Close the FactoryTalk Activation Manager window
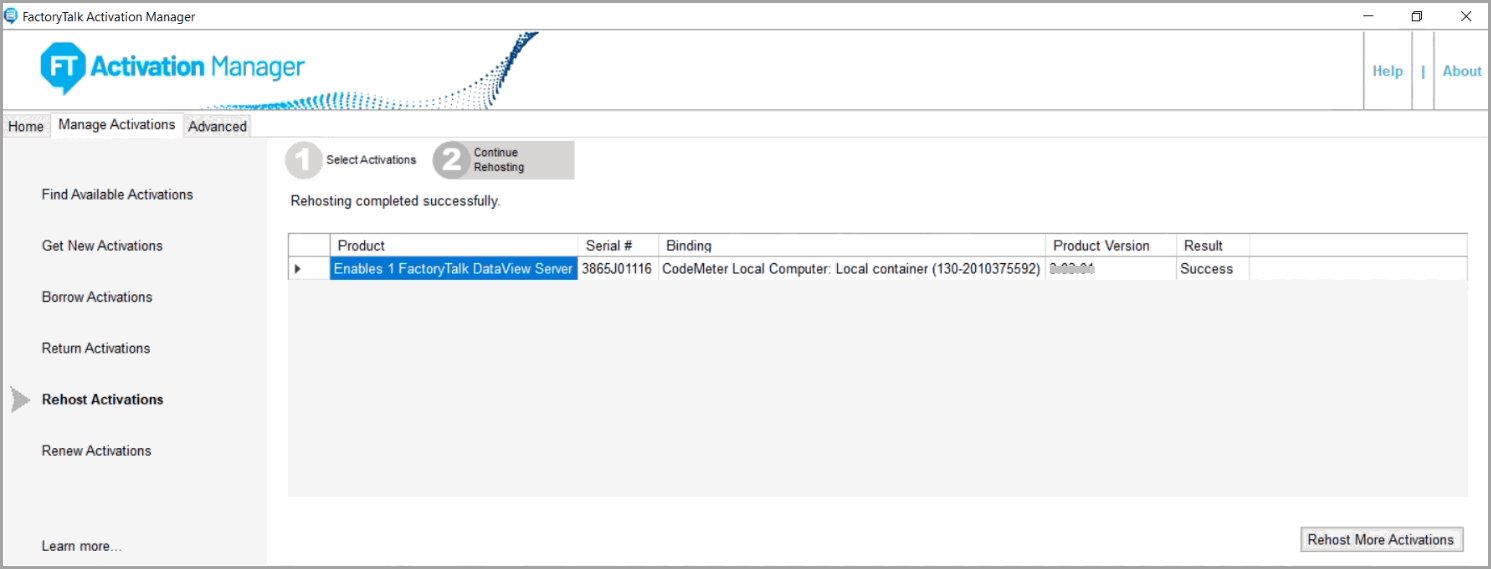Screen dimensions: 1491x569 (1464, 16)
